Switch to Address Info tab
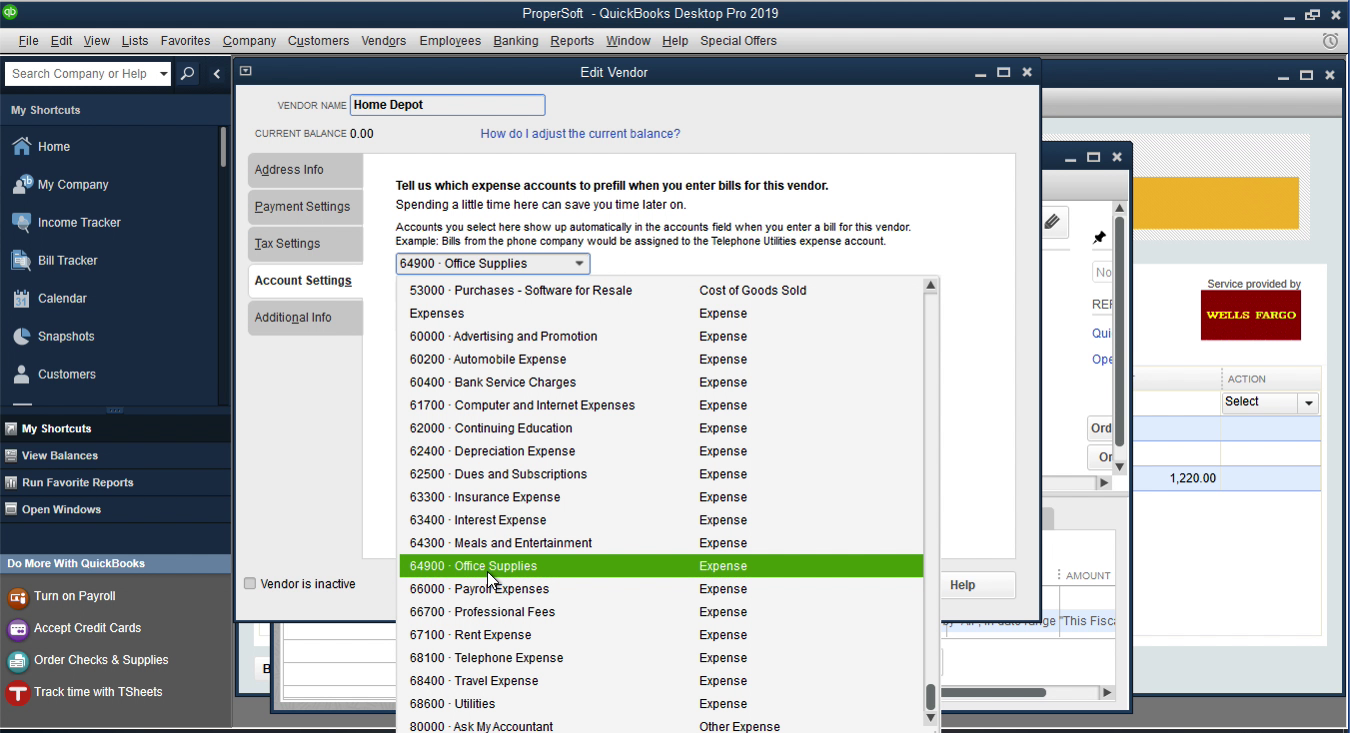Image resolution: width=1350 pixels, height=733 pixels. tap(305, 170)
